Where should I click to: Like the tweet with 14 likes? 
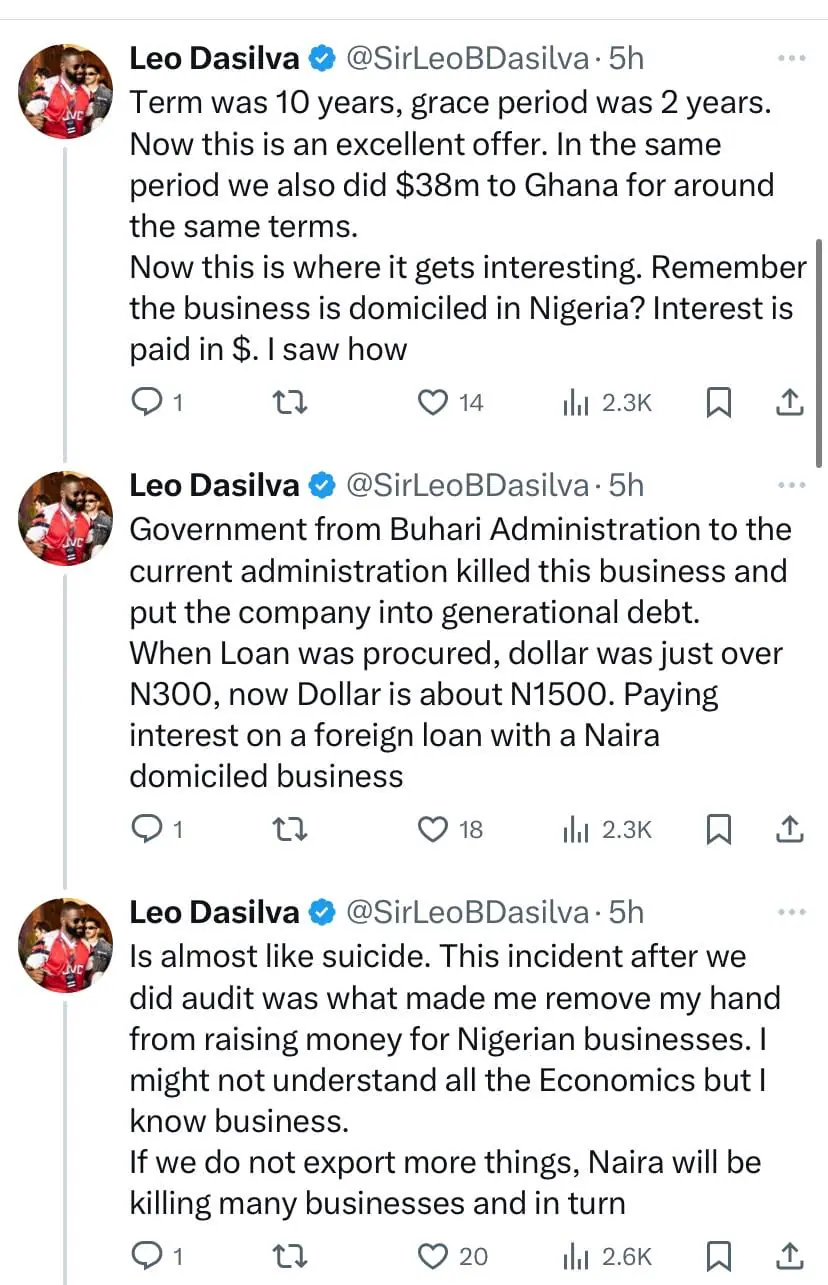tap(432, 402)
